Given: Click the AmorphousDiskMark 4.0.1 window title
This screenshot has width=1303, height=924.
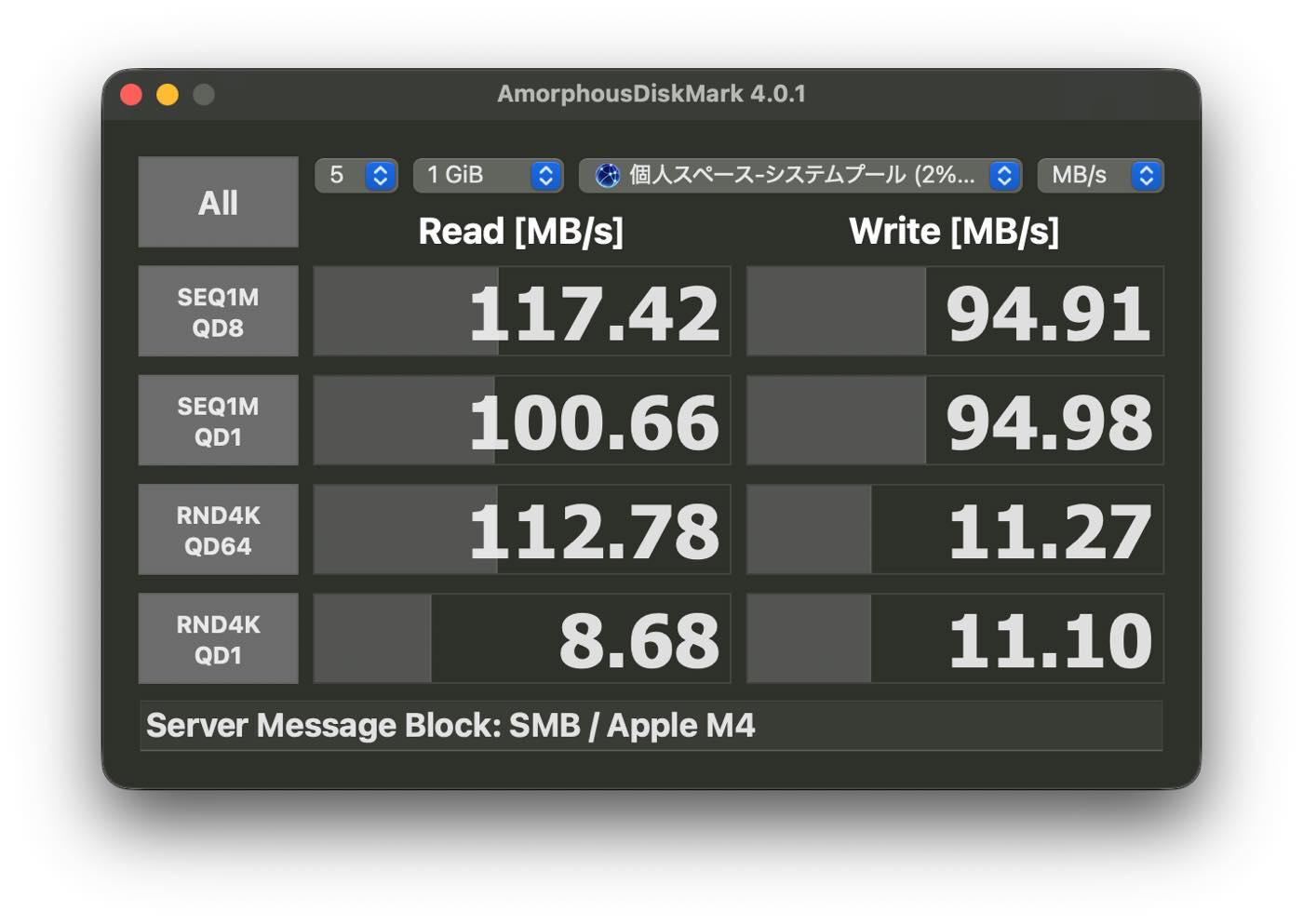Looking at the screenshot, I should pyautogui.click(x=651, y=94).
